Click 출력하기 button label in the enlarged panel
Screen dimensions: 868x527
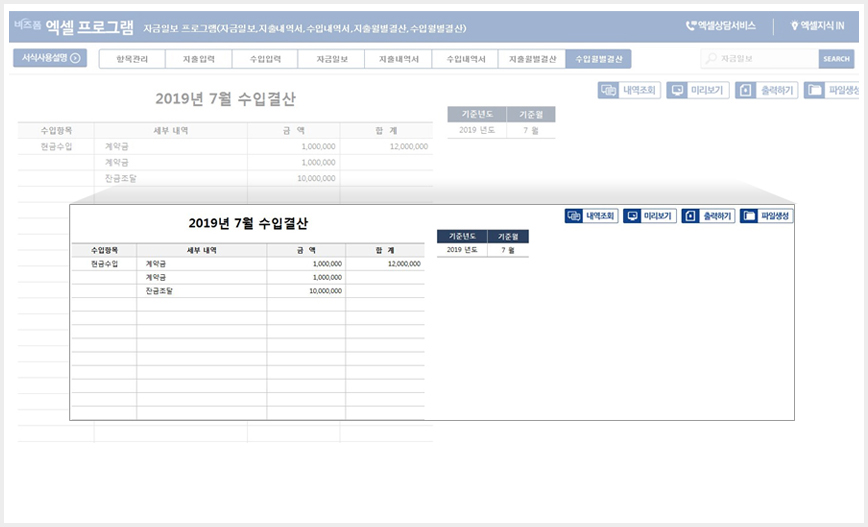(x=717, y=216)
